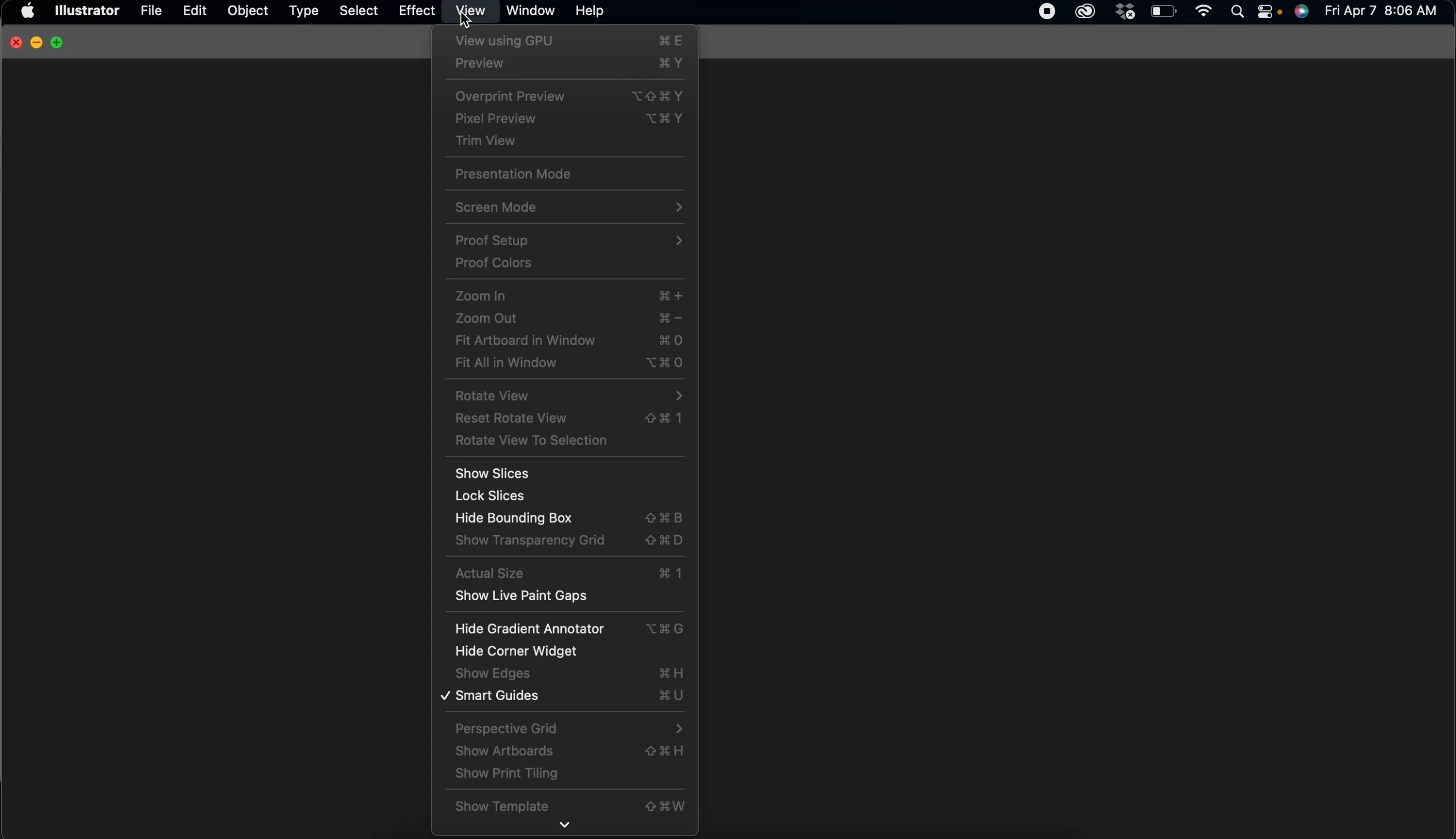Click the battery status icon

click(1164, 11)
